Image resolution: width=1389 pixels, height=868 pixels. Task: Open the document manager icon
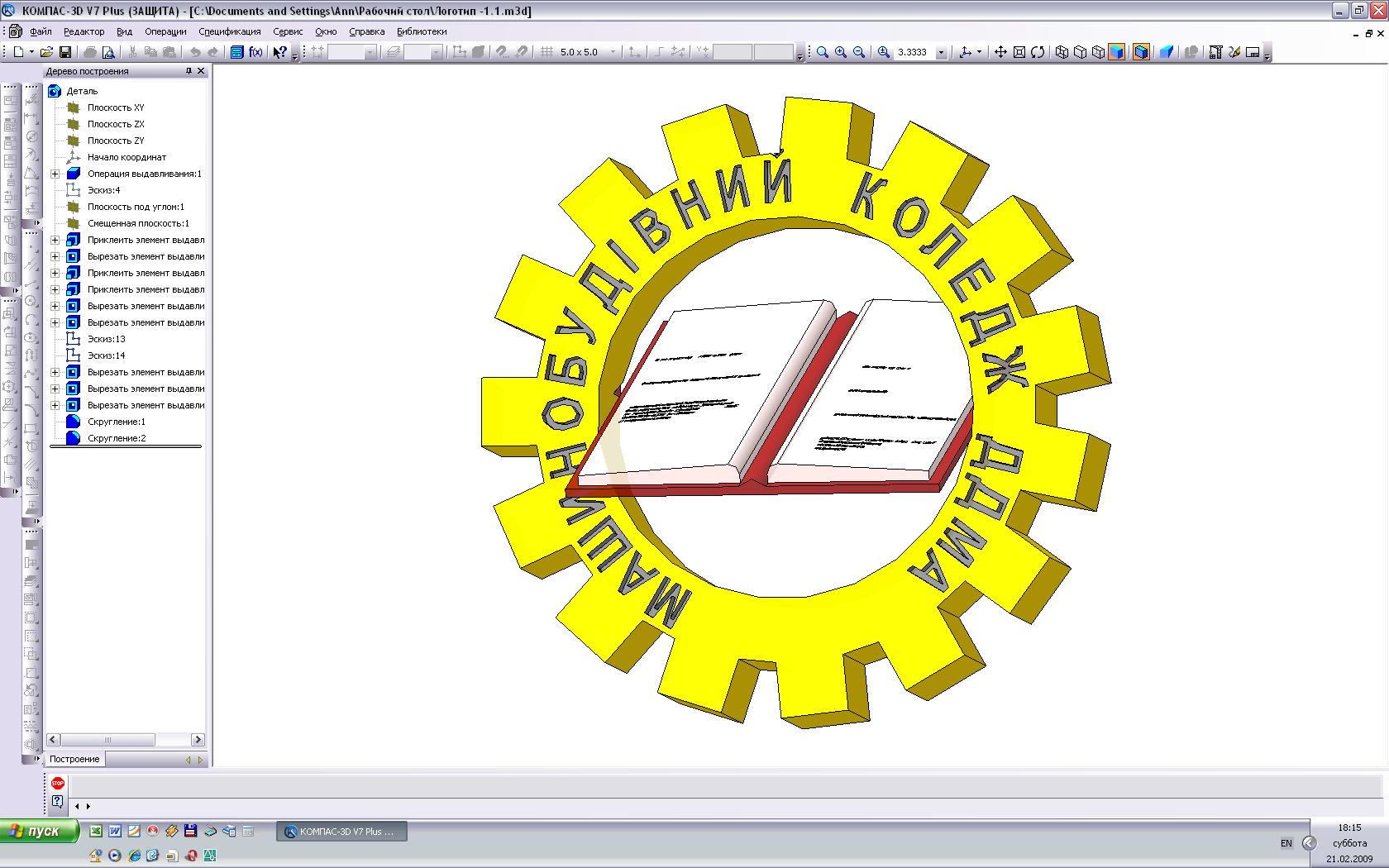(x=237, y=52)
